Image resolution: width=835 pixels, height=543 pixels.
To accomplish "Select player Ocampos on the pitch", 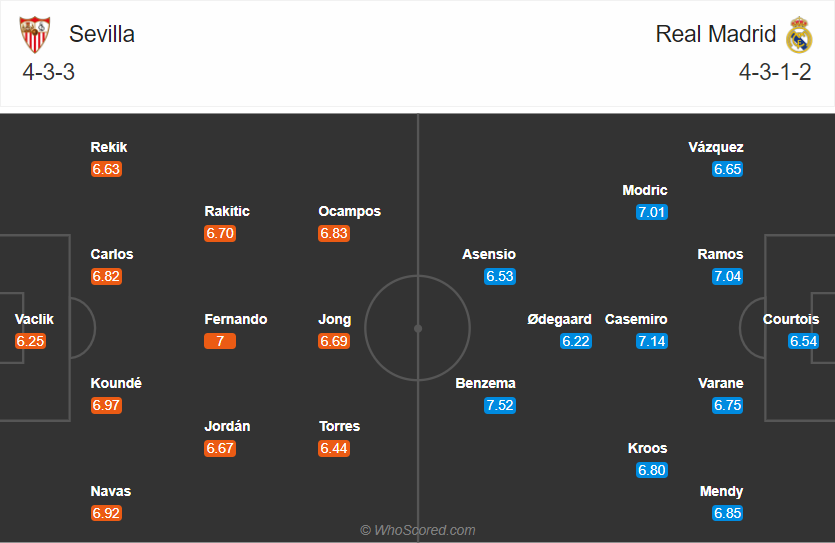I will 349,211.
